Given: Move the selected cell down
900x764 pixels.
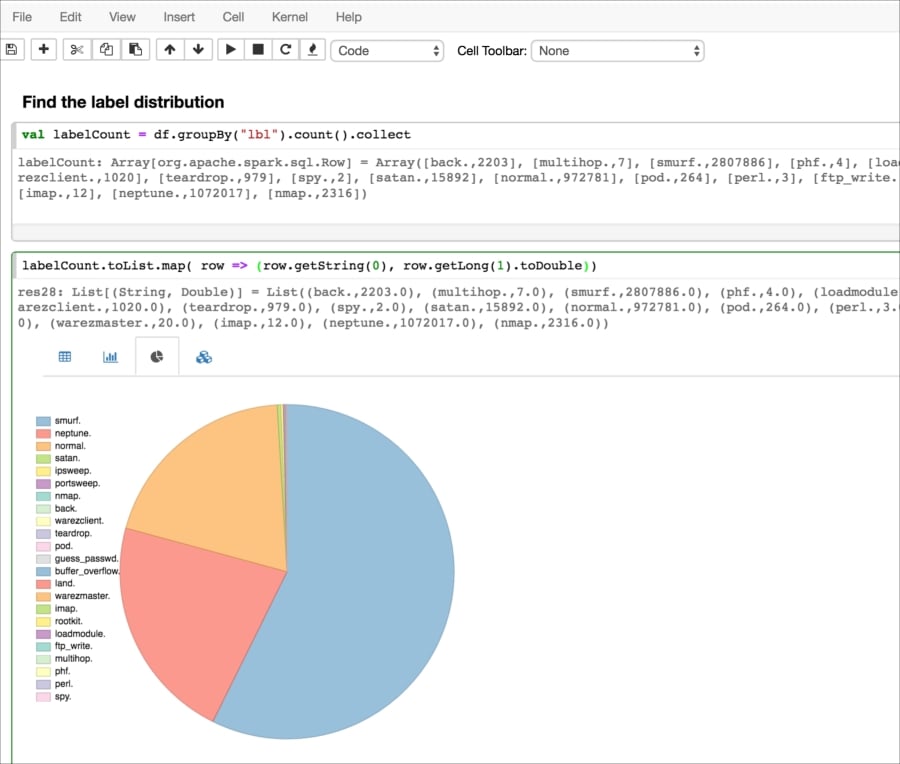Looking at the screenshot, I should point(197,49).
